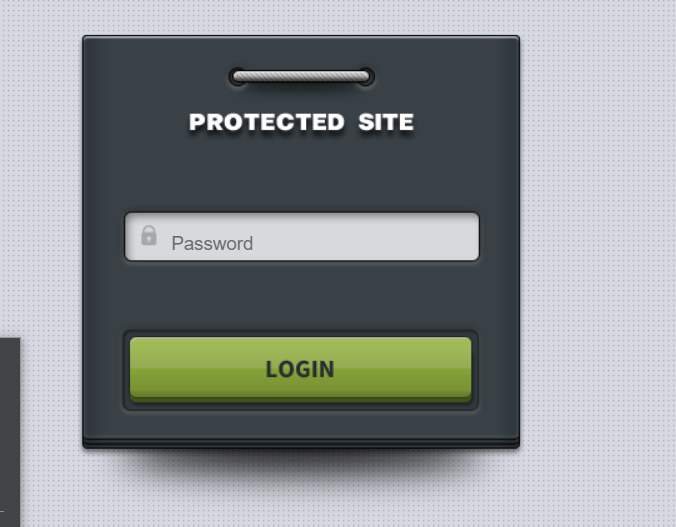Select the word PROTECTED in the title

point(266,122)
